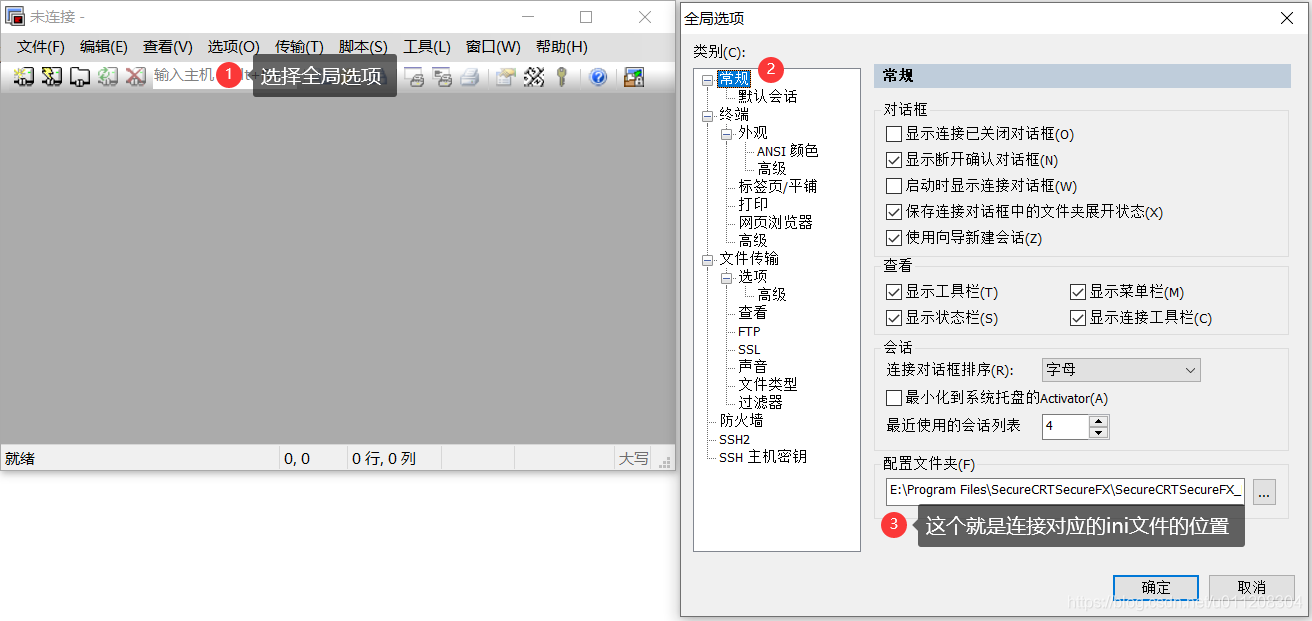Click the Disconnect red X icon

(x=133, y=77)
